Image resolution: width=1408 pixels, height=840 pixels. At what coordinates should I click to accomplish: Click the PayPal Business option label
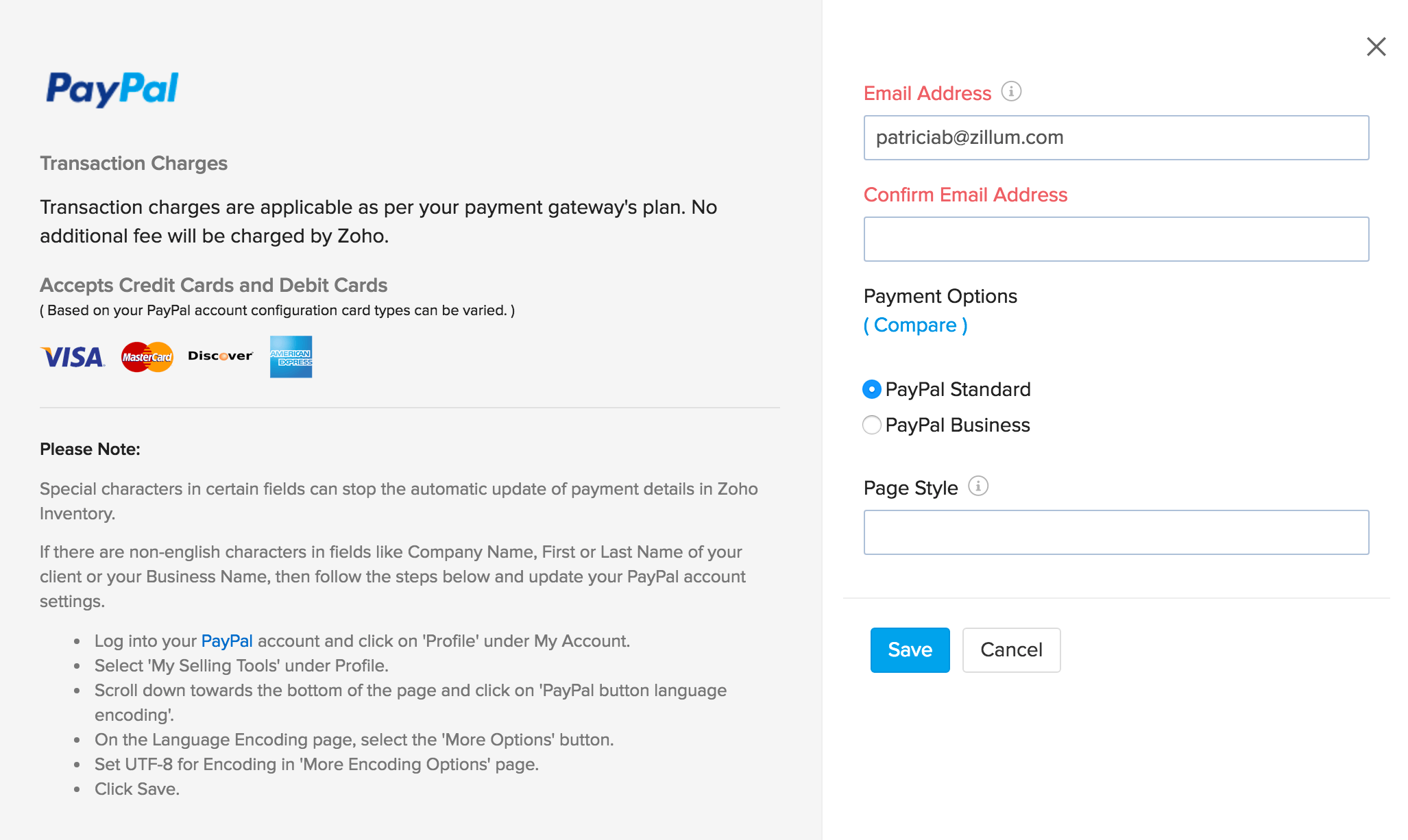point(958,425)
